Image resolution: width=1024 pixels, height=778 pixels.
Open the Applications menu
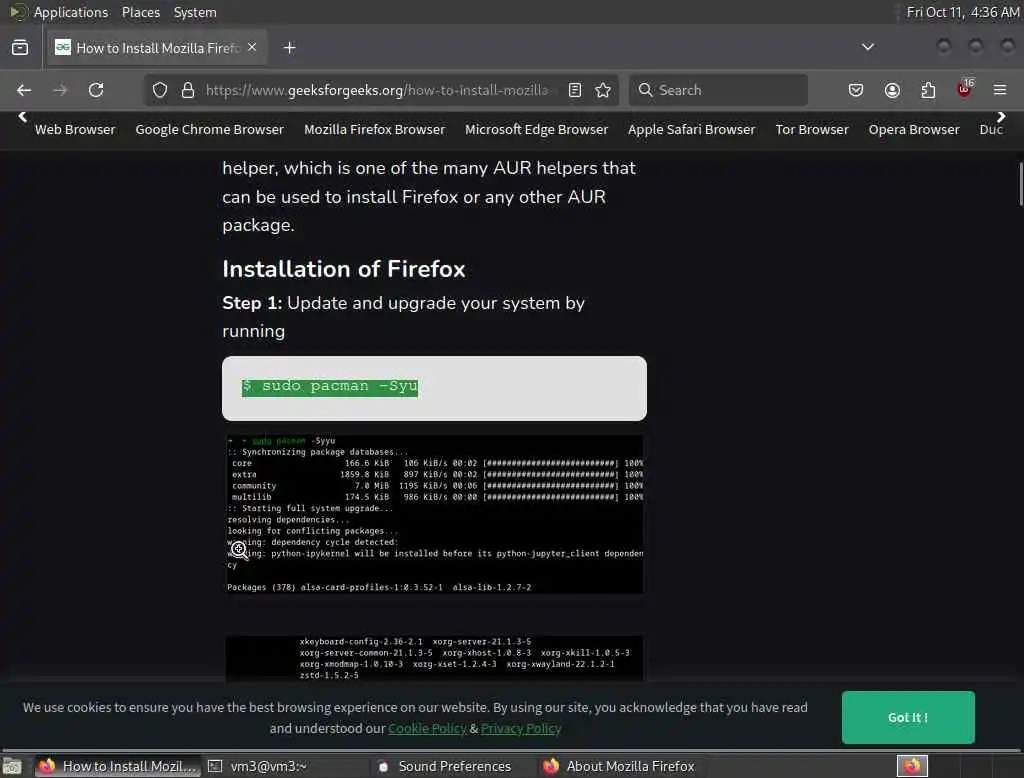71,12
